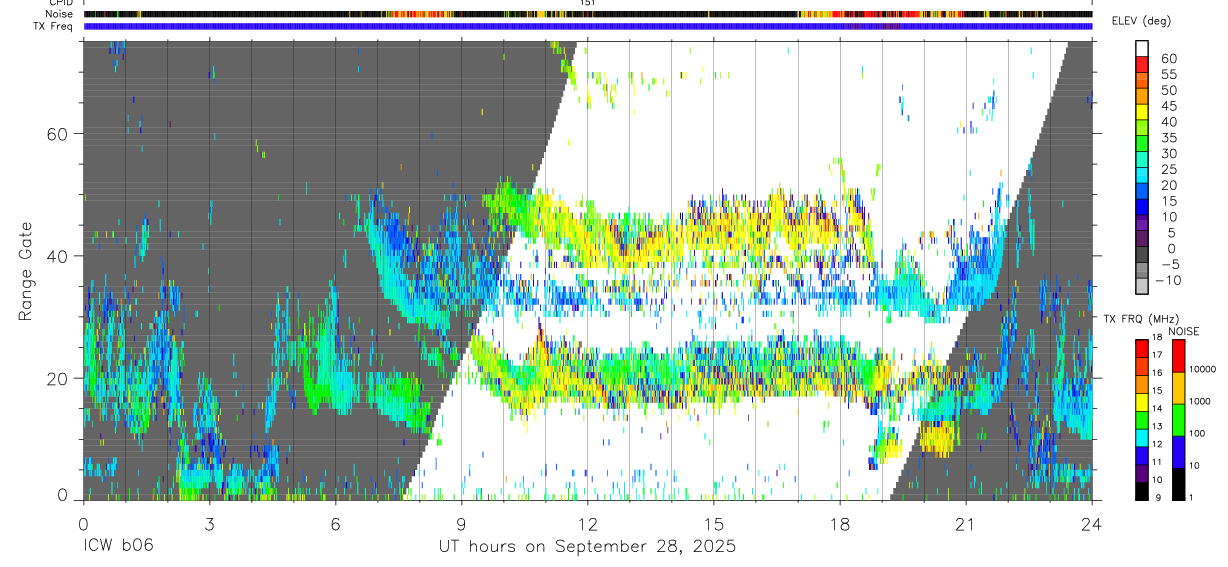
Task: Pick the white top segment of ELEV colorbar
Action: click(x=1143, y=48)
